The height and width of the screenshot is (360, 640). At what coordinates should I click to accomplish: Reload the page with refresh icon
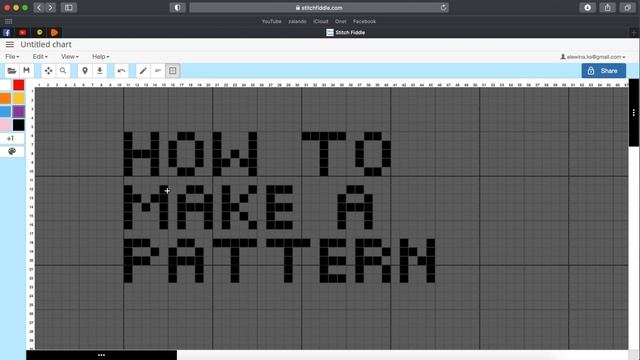click(443, 8)
